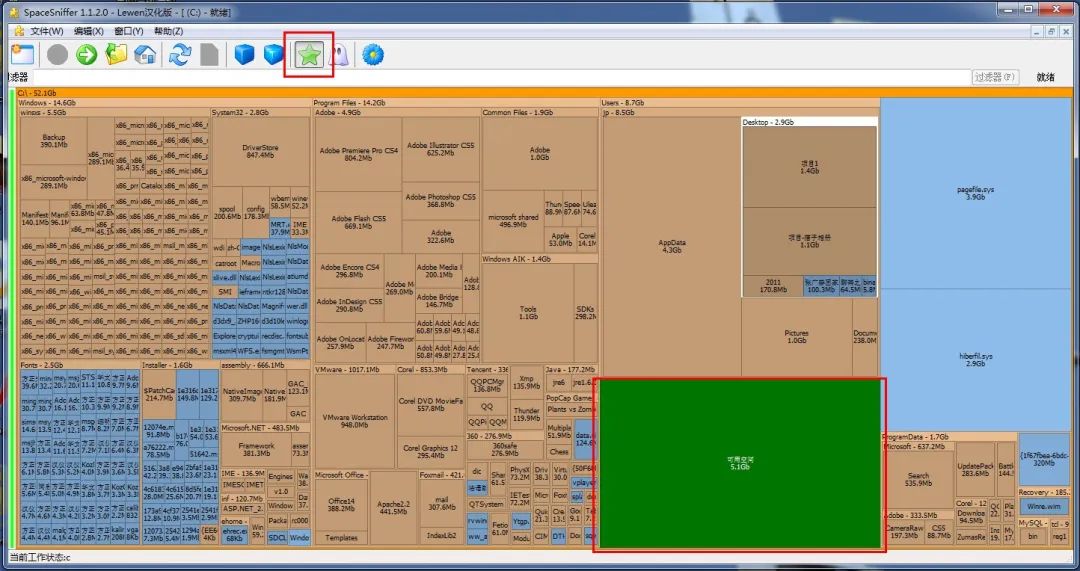Click the folder Go Up Level icon
Image resolution: width=1080 pixels, height=571 pixels.
tap(116, 55)
